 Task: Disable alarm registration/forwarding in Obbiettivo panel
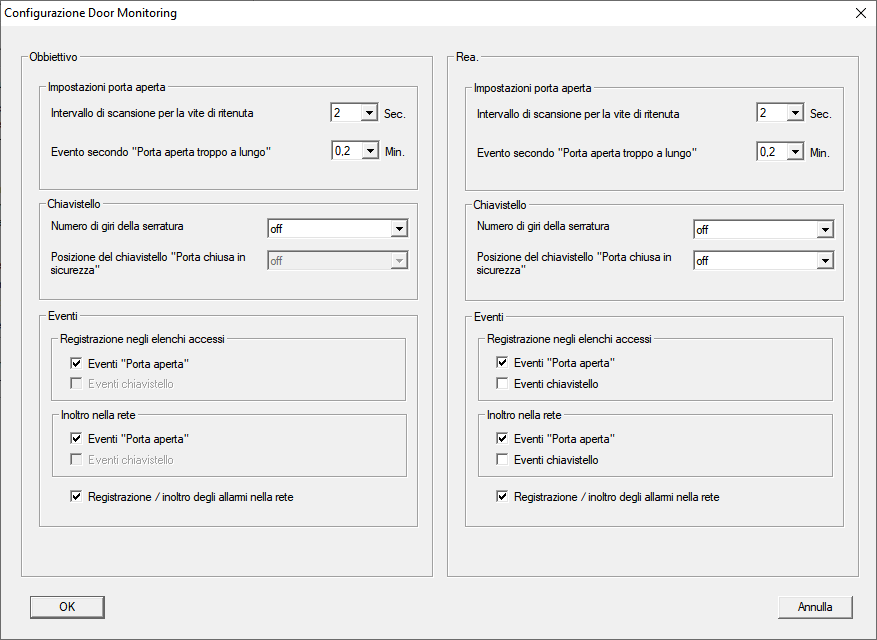tap(77, 496)
